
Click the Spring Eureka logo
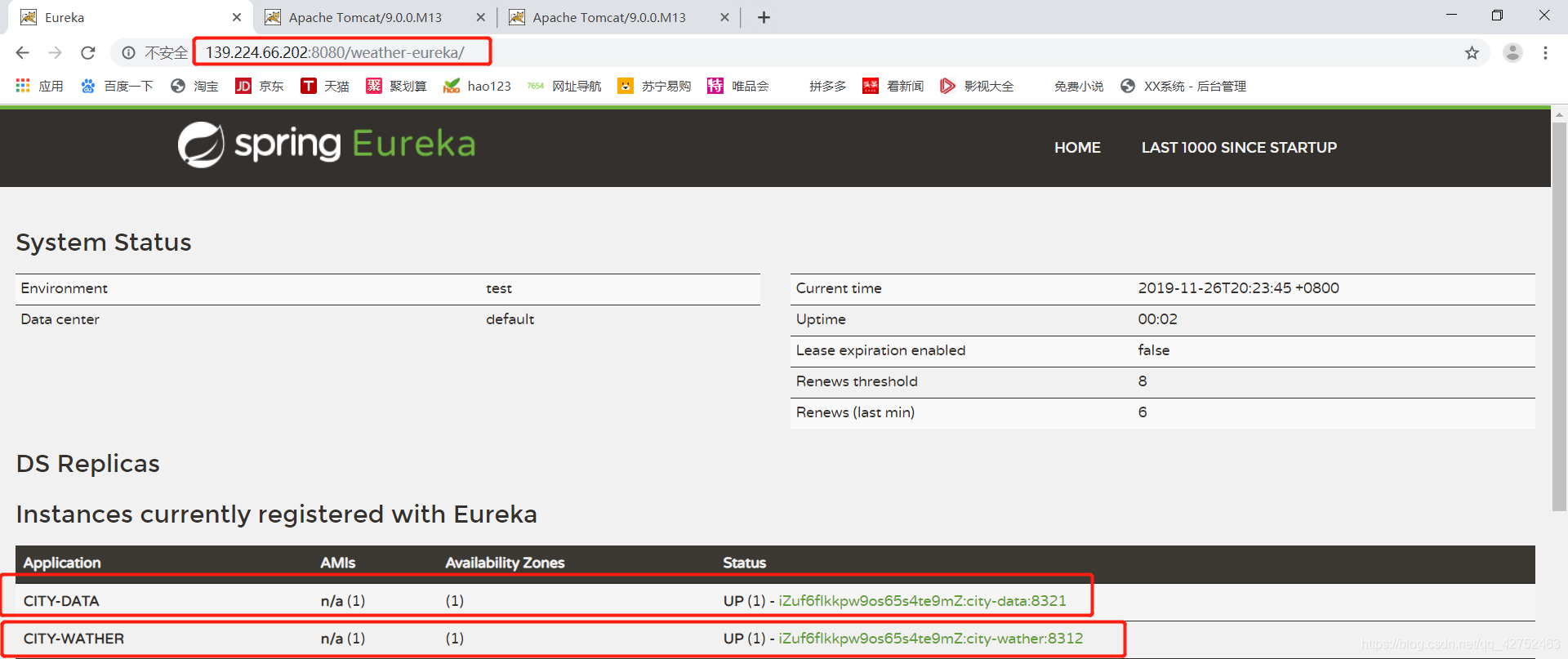327,145
